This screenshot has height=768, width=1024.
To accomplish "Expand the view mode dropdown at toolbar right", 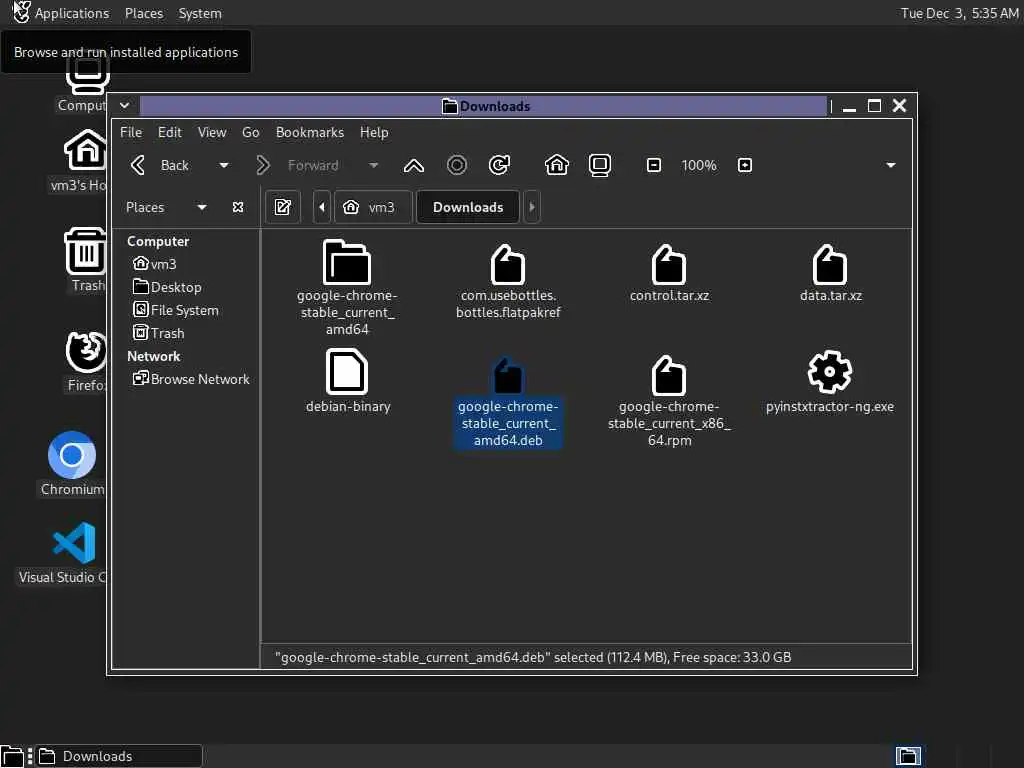I will [890, 165].
